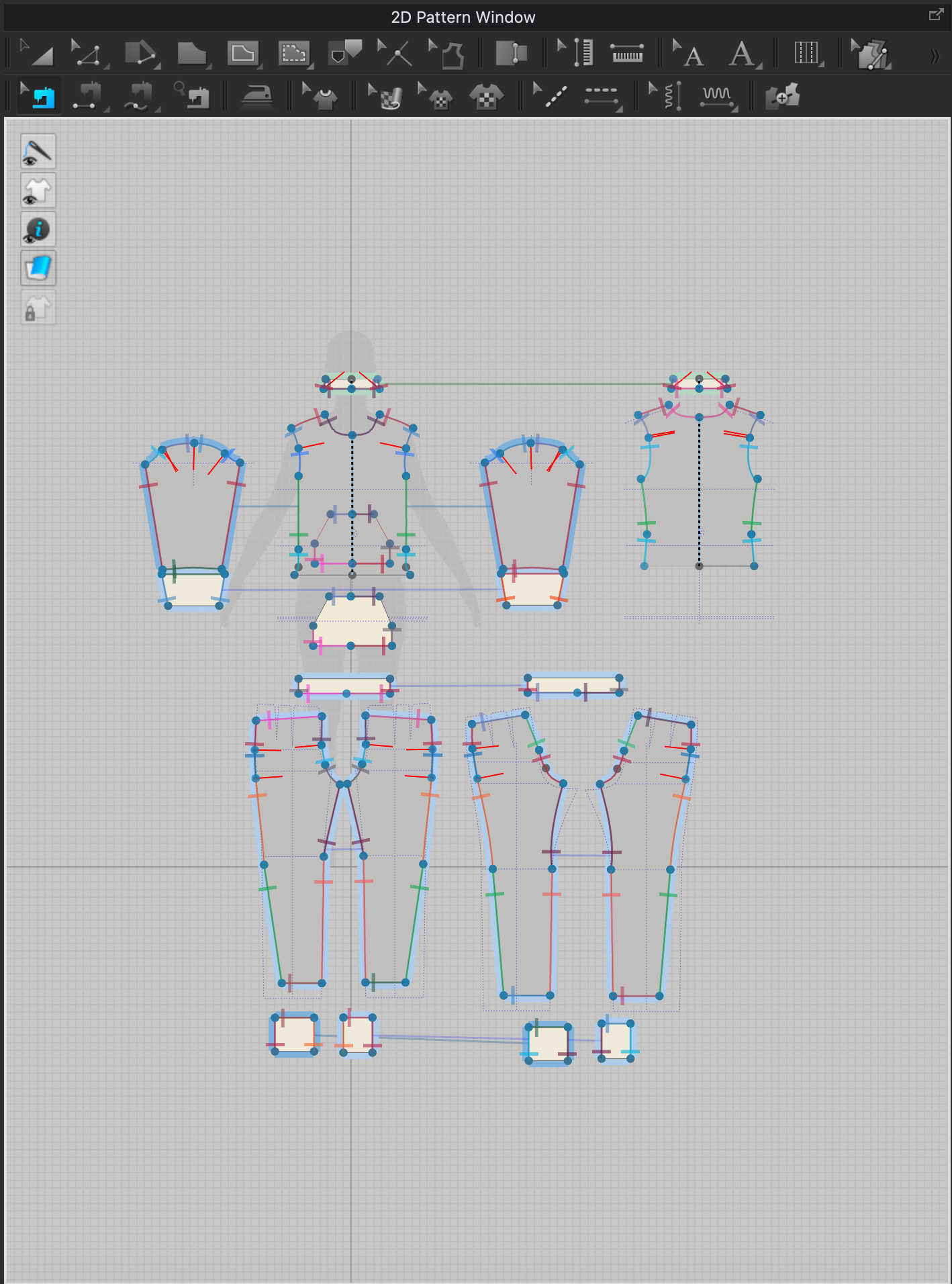Image resolution: width=952 pixels, height=1284 pixels.
Task: Select the Pattern Measure ruler tool
Action: pyautogui.click(x=627, y=54)
